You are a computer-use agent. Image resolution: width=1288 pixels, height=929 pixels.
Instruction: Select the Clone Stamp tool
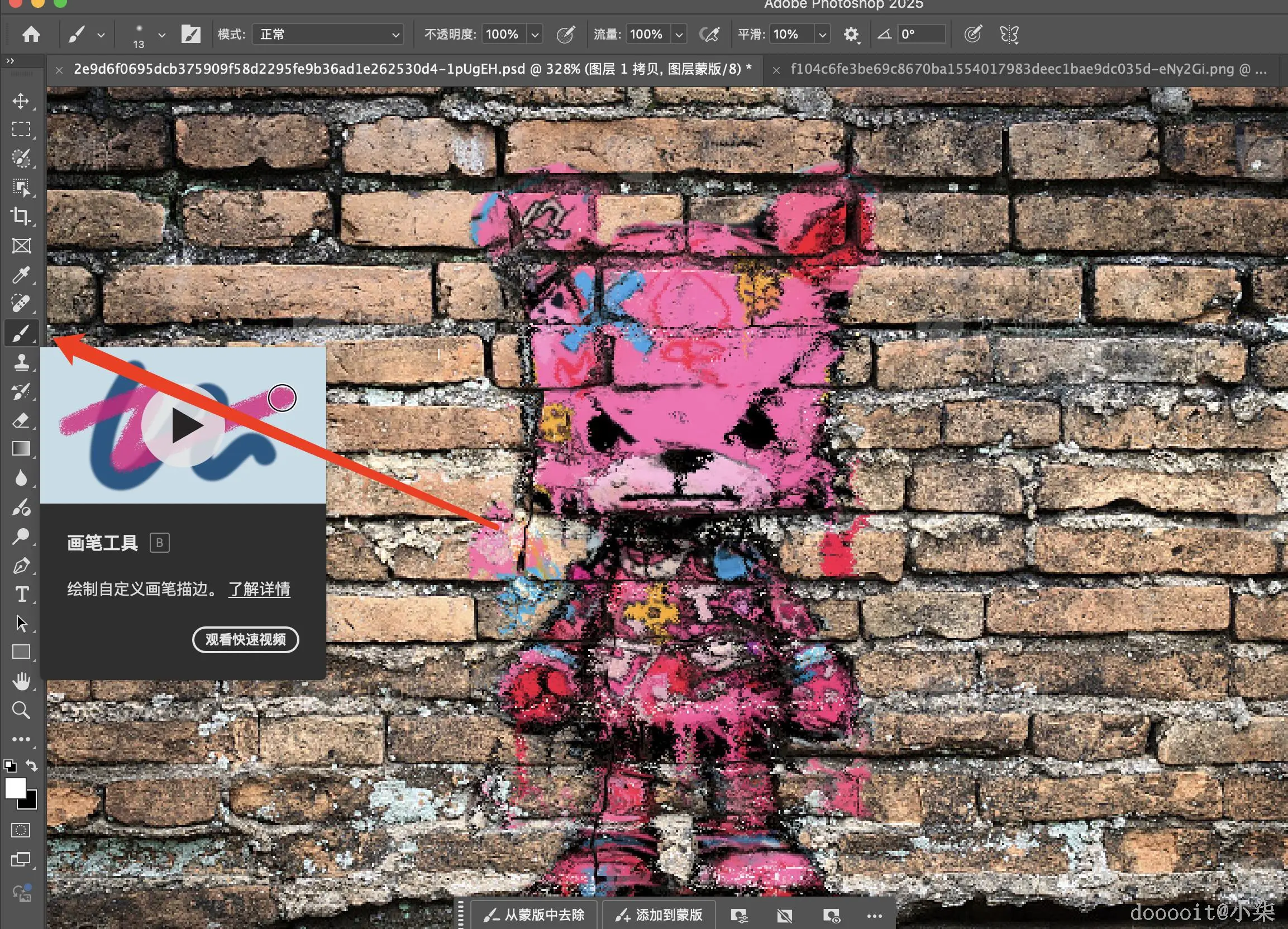[x=21, y=362]
